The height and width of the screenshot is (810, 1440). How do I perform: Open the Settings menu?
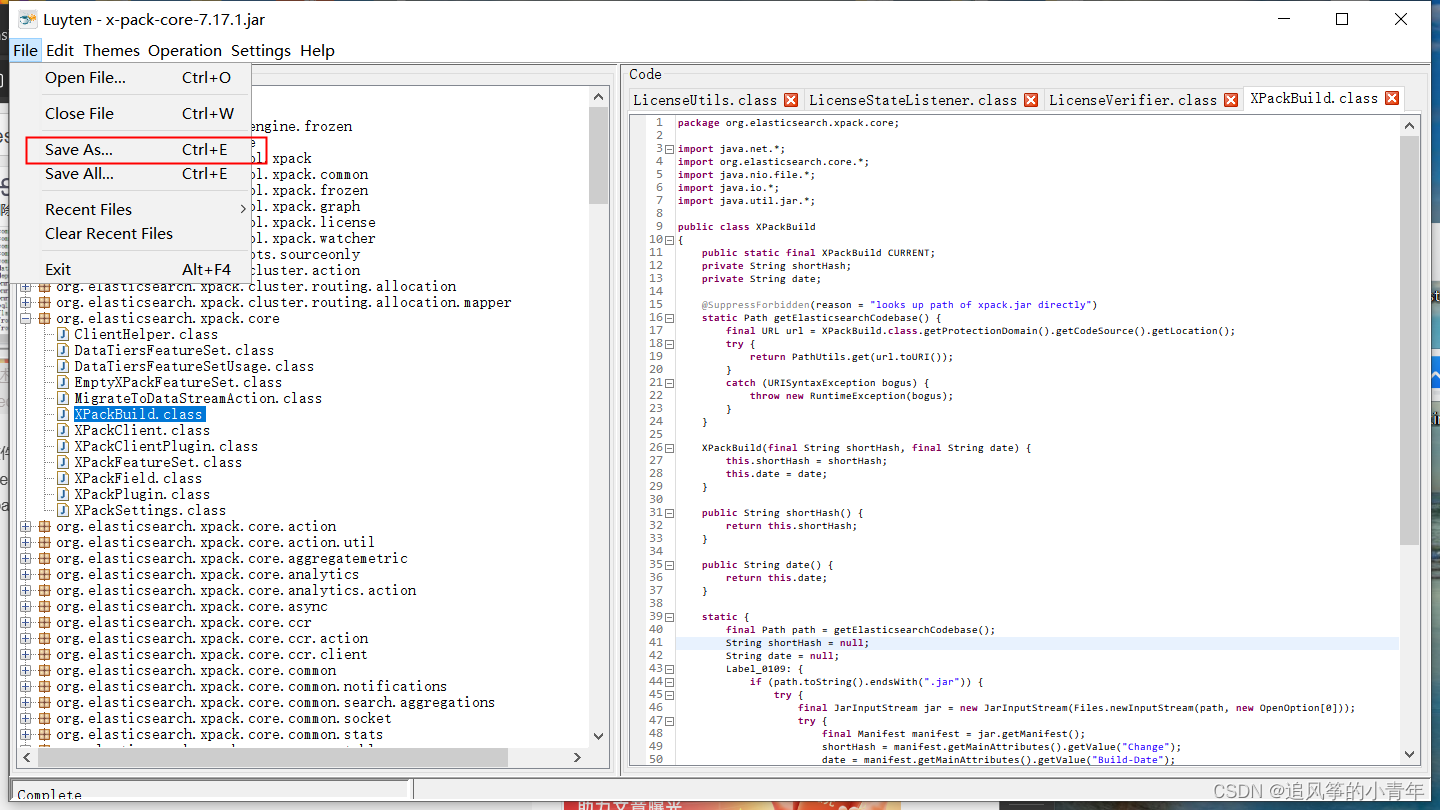tap(261, 50)
